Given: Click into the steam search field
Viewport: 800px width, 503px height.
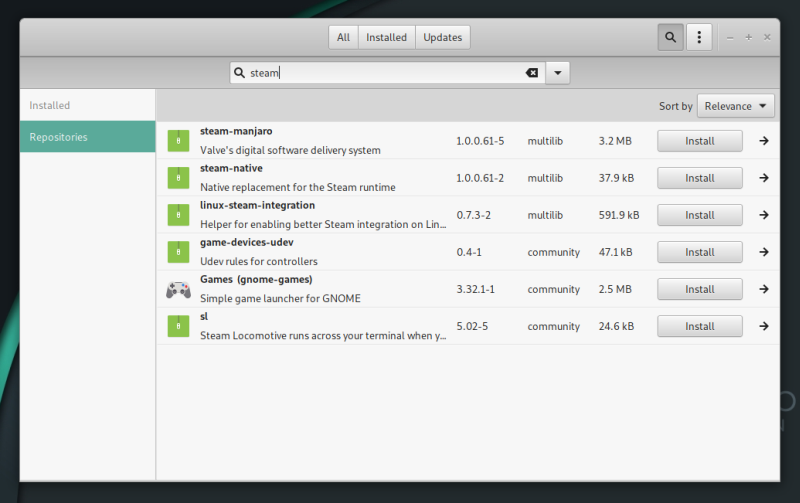Looking at the screenshot, I should pyautogui.click(x=390, y=73).
